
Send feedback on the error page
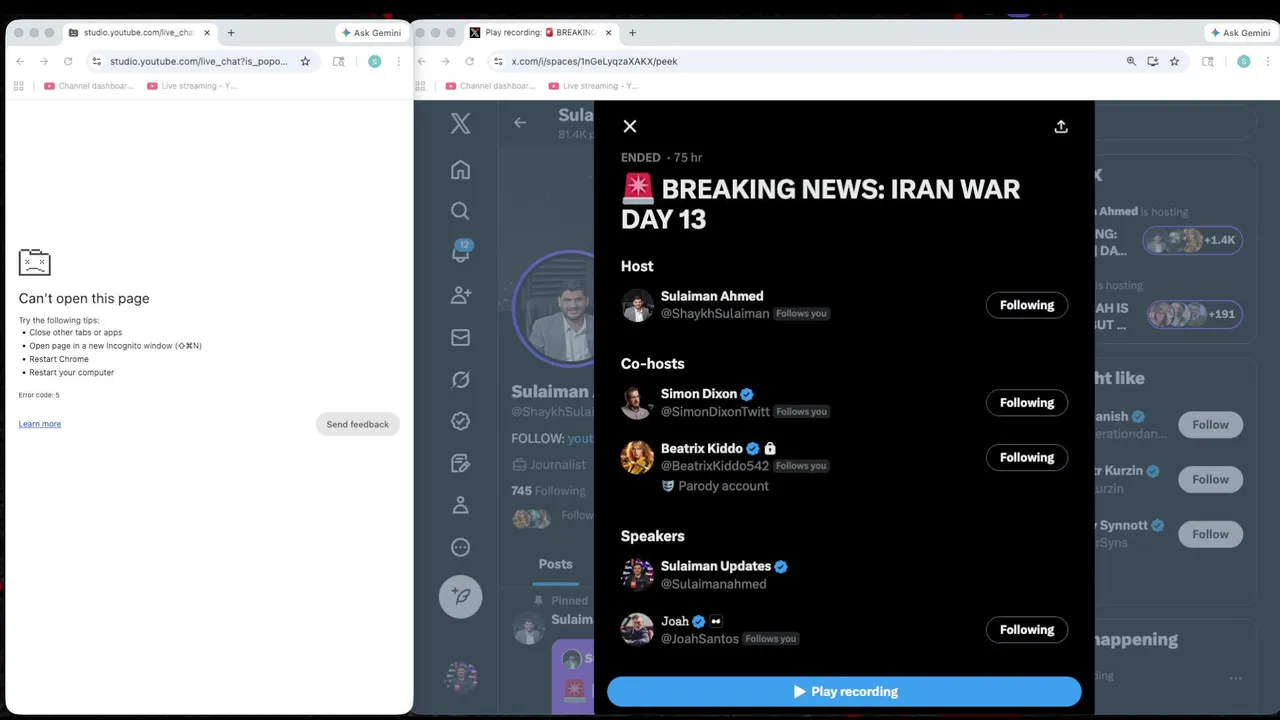[357, 424]
